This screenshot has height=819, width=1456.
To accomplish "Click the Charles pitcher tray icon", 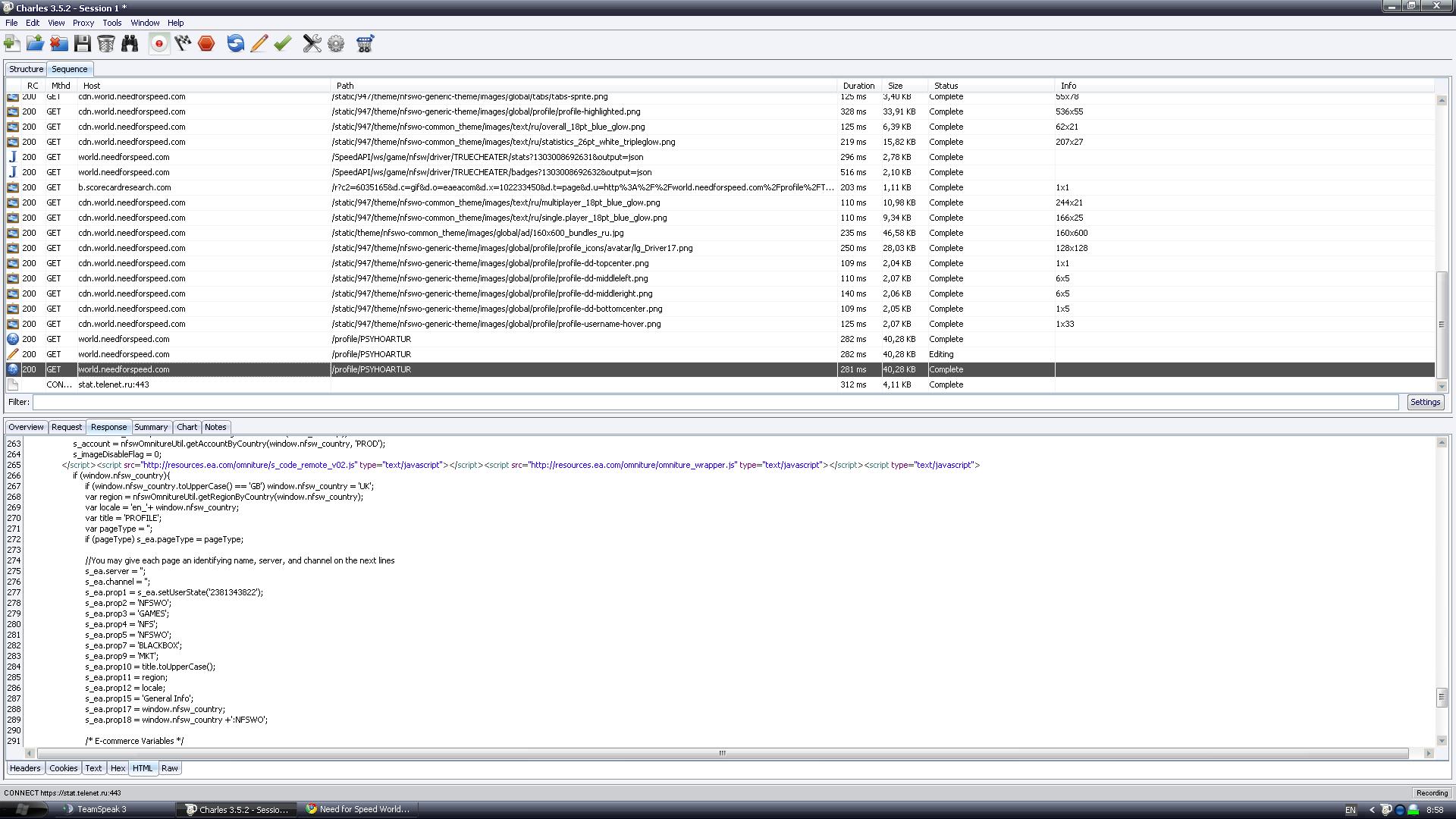I will click(x=1386, y=810).
